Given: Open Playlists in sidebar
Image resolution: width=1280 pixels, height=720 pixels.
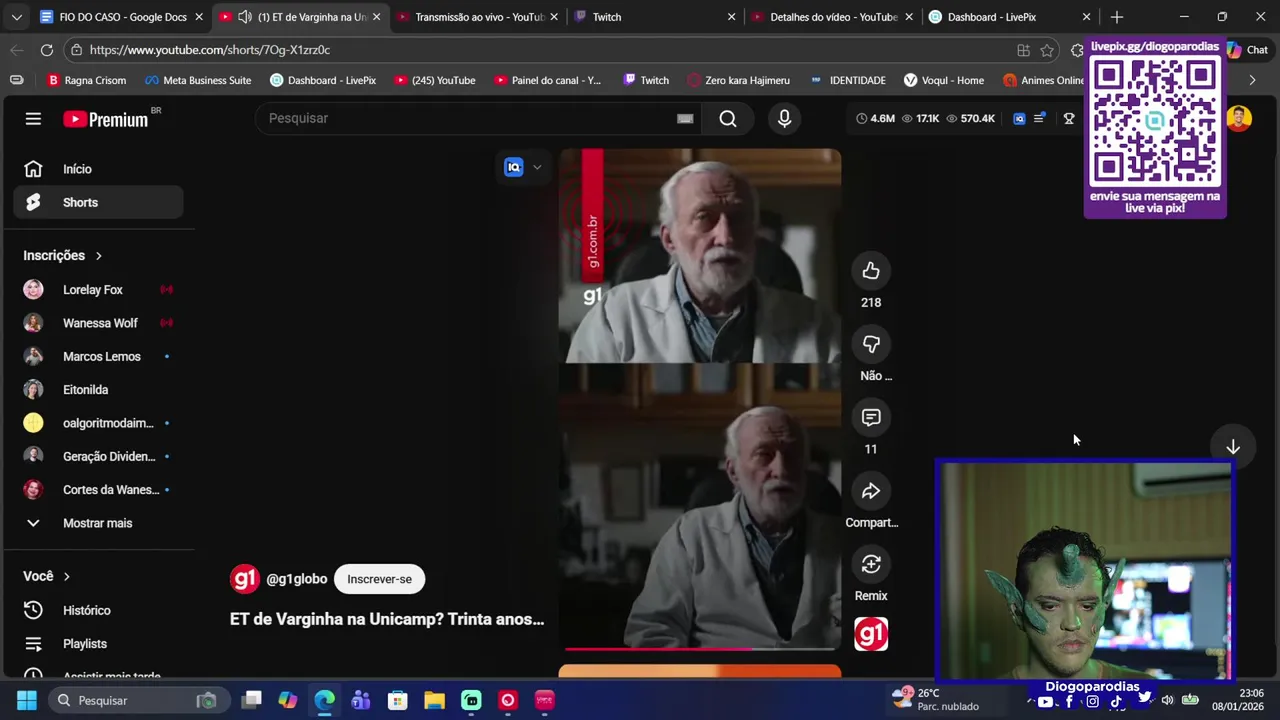Looking at the screenshot, I should pos(98,644).
